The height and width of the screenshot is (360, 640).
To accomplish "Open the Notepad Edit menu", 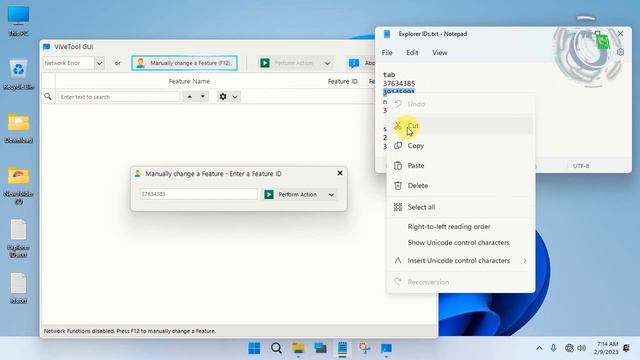I will (x=412, y=53).
